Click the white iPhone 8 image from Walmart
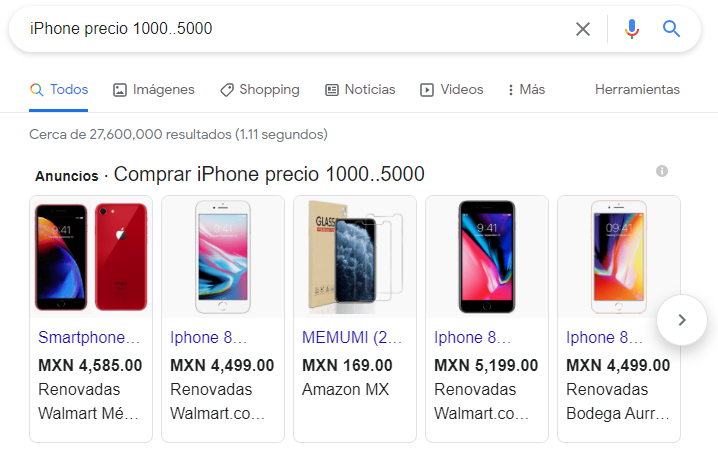 [x=223, y=257]
